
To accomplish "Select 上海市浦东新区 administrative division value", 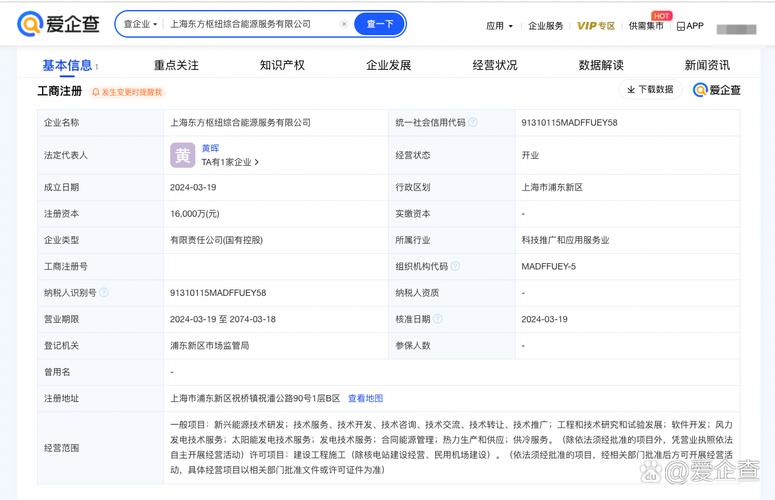I will coord(552,187).
